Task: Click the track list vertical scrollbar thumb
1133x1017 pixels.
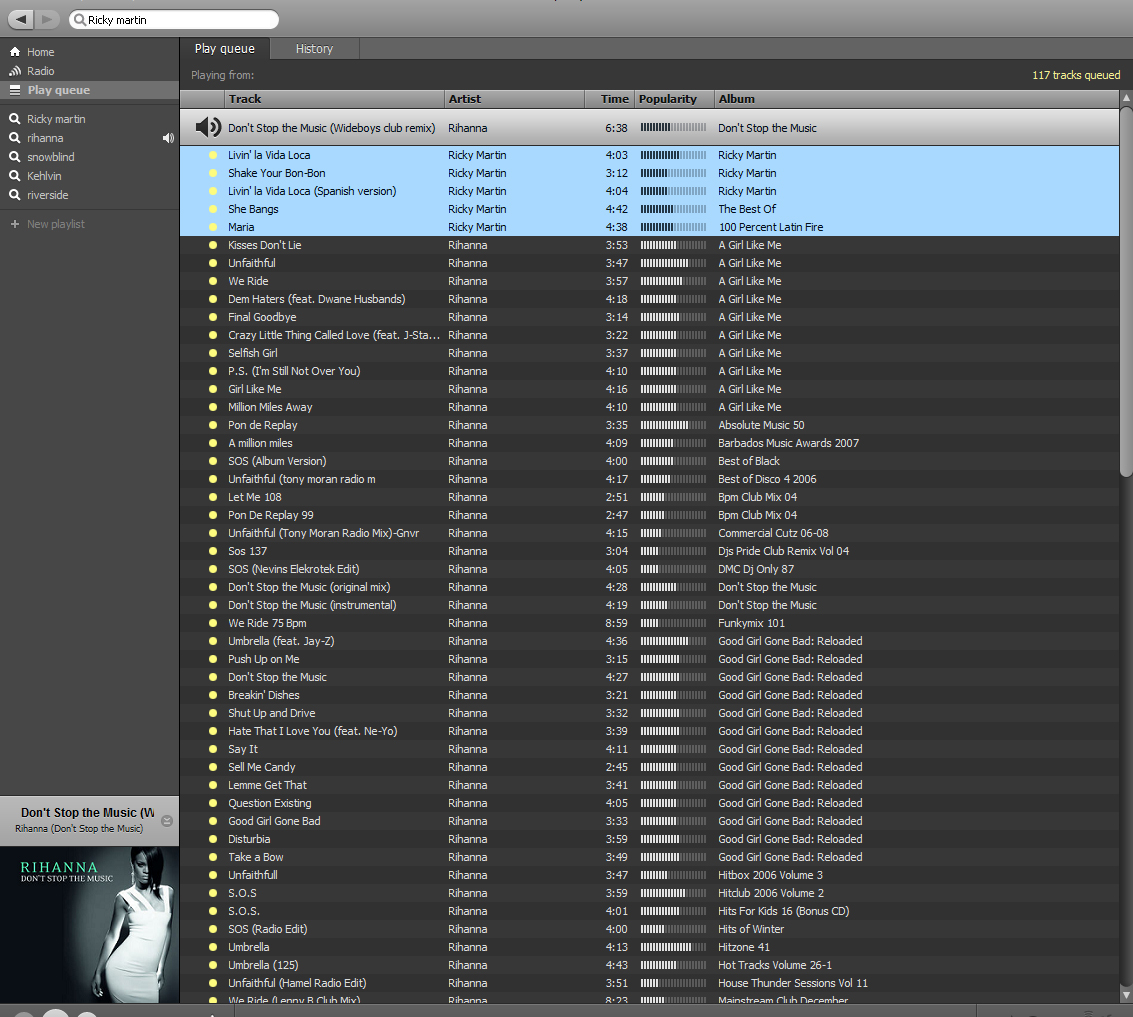Action: click(1126, 292)
